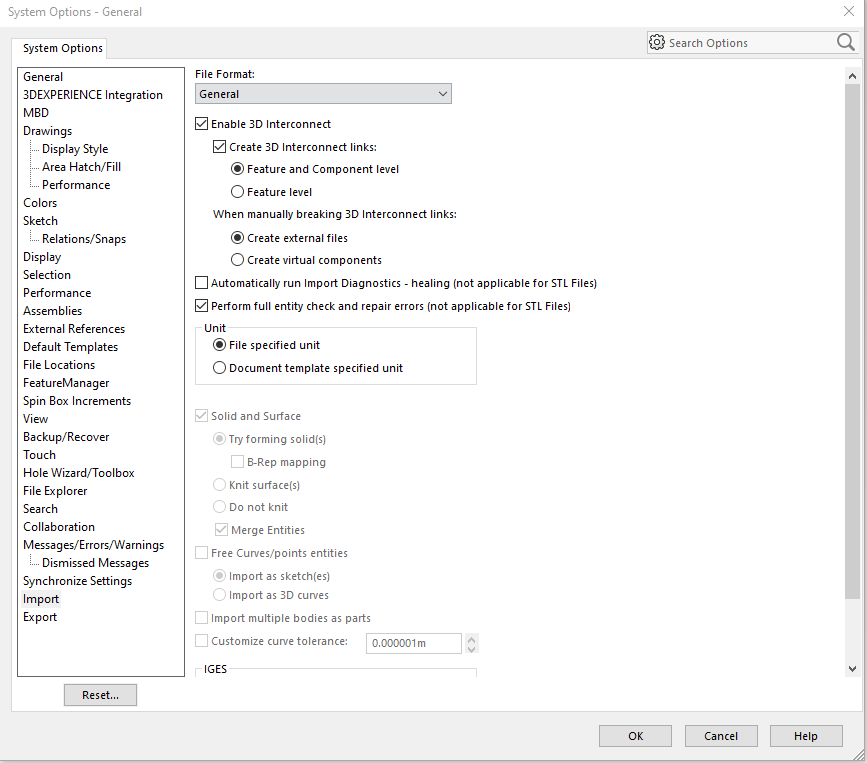This screenshot has width=867, height=763.
Task: Choose Create virtual components option
Action: [237, 260]
